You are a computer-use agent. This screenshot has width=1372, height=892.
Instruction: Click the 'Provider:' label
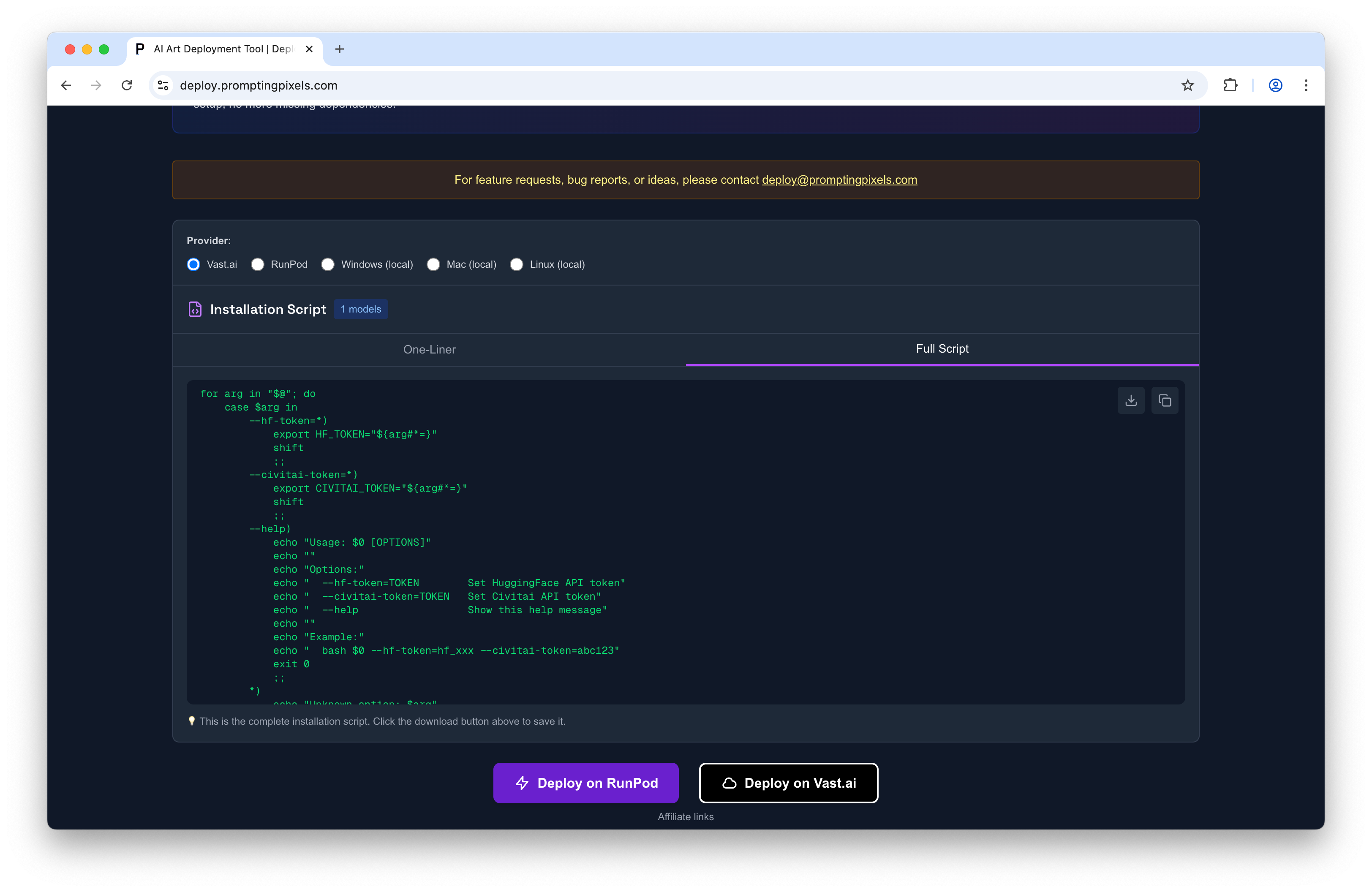pyautogui.click(x=209, y=241)
